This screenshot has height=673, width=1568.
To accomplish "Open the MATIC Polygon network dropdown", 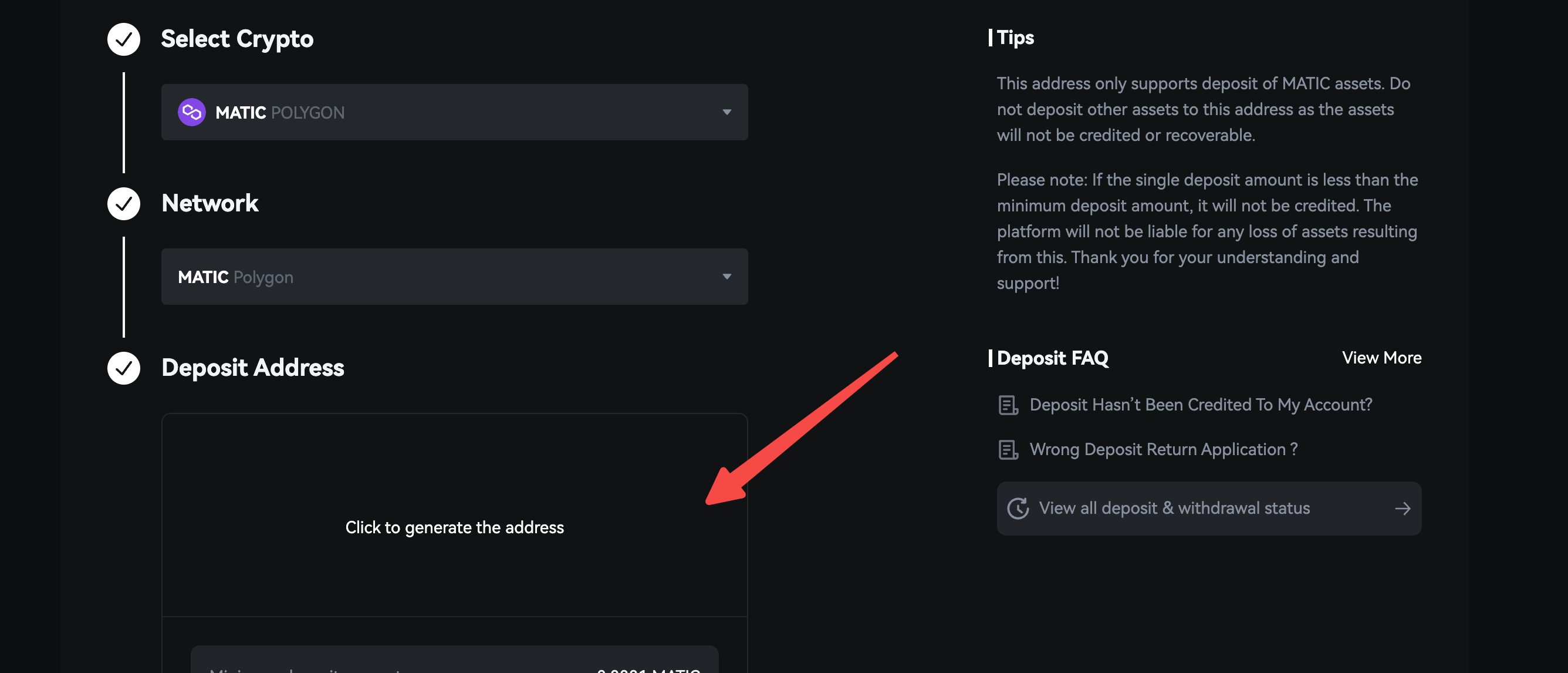I will [x=454, y=277].
